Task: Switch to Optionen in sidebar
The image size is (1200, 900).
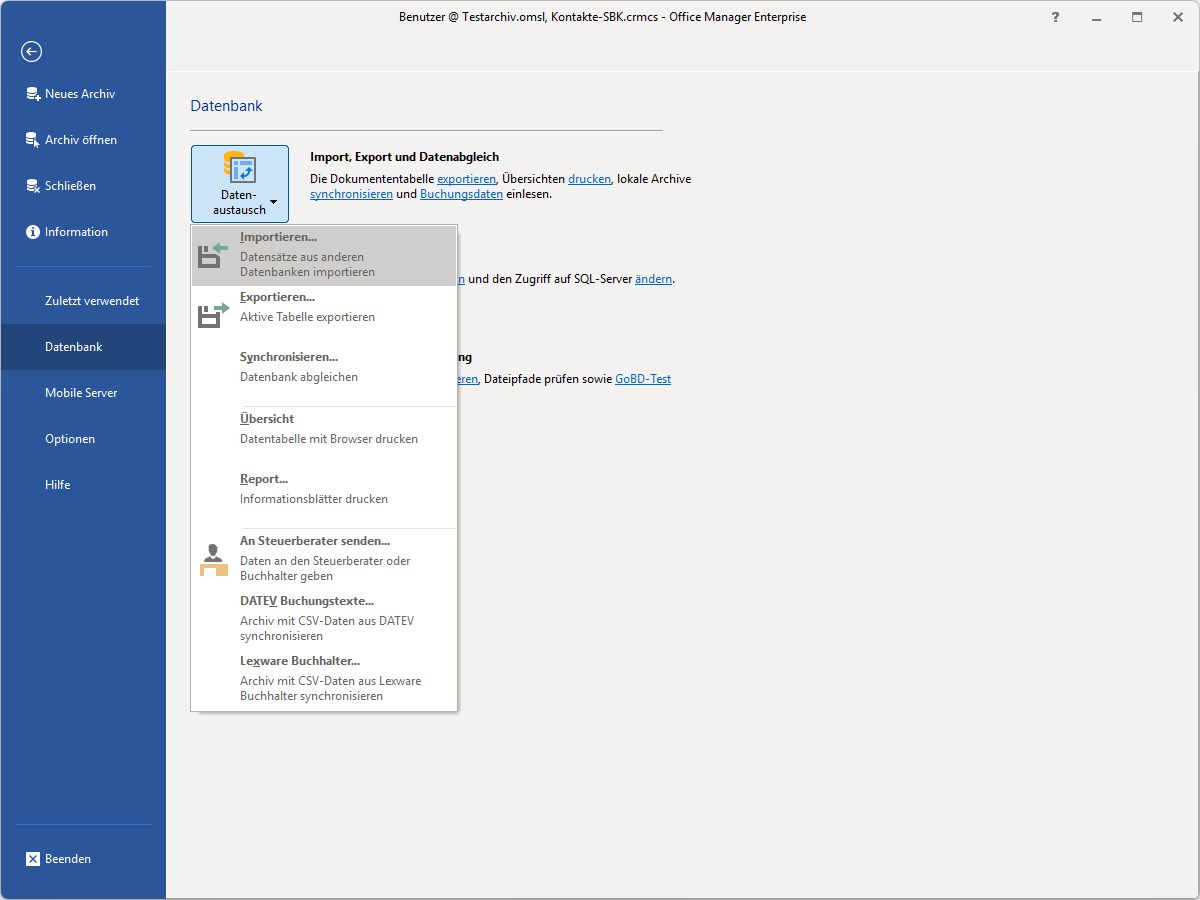Action: [70, 439]
